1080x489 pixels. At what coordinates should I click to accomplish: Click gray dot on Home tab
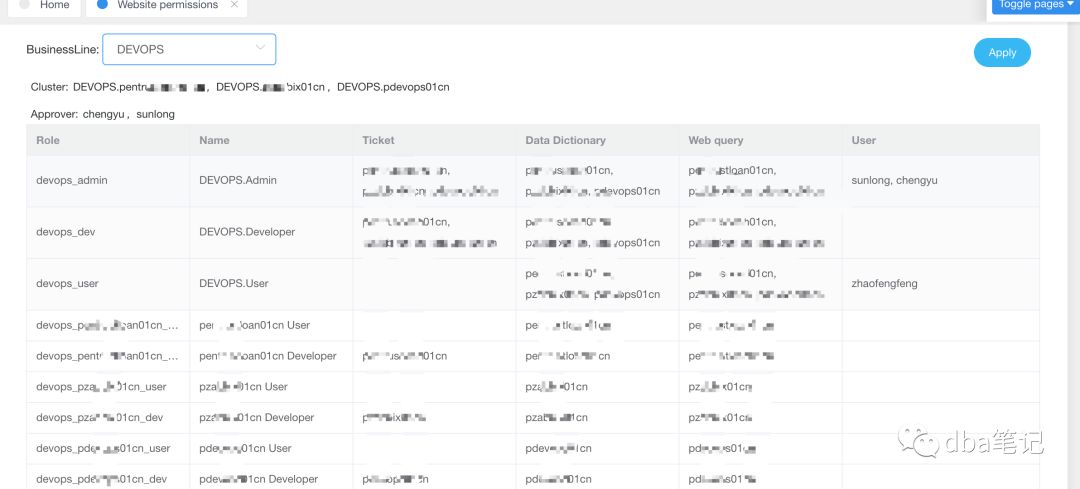click(x=25, y=5)
